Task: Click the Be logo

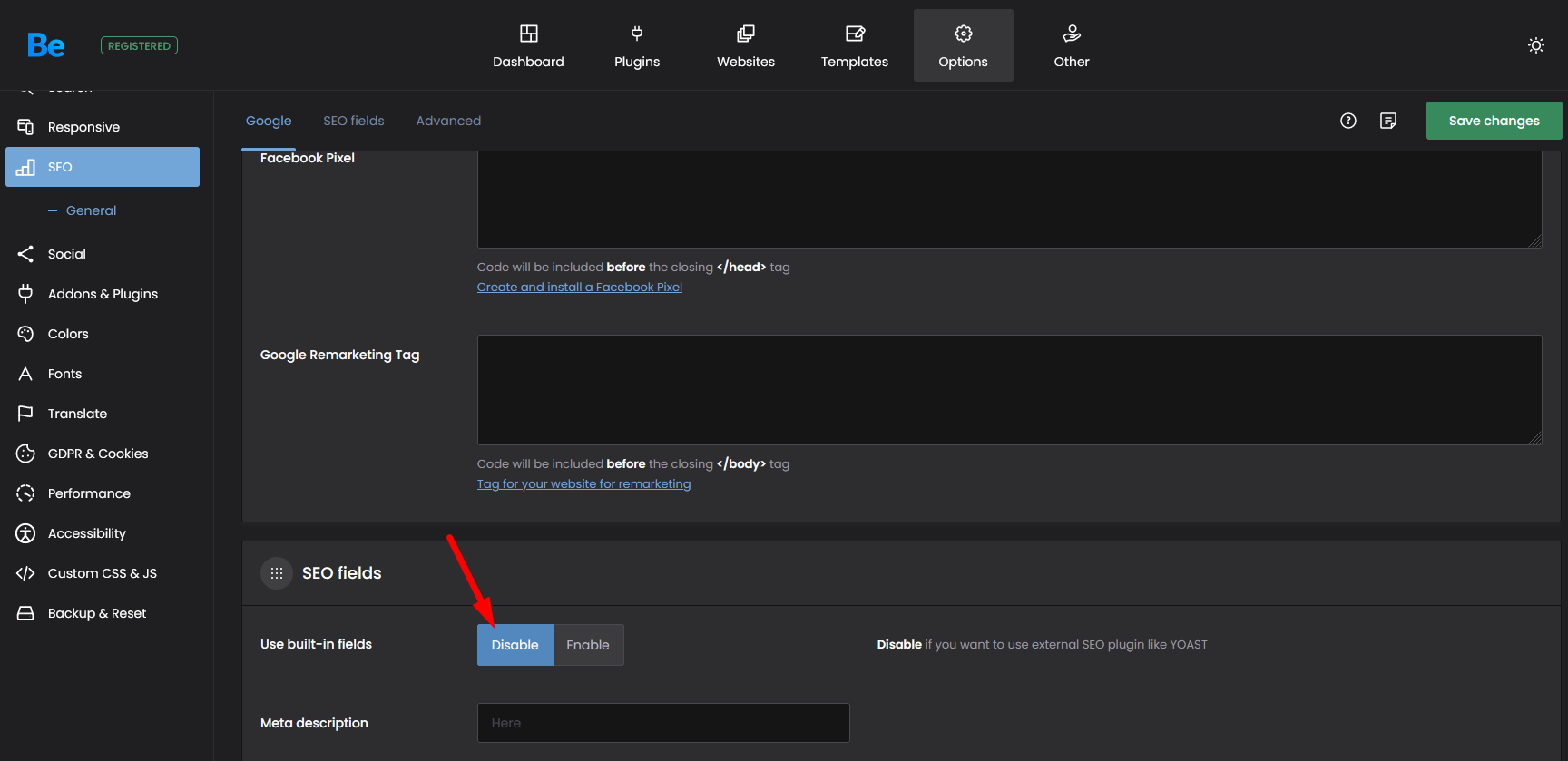Action: (x=46, y=45)
